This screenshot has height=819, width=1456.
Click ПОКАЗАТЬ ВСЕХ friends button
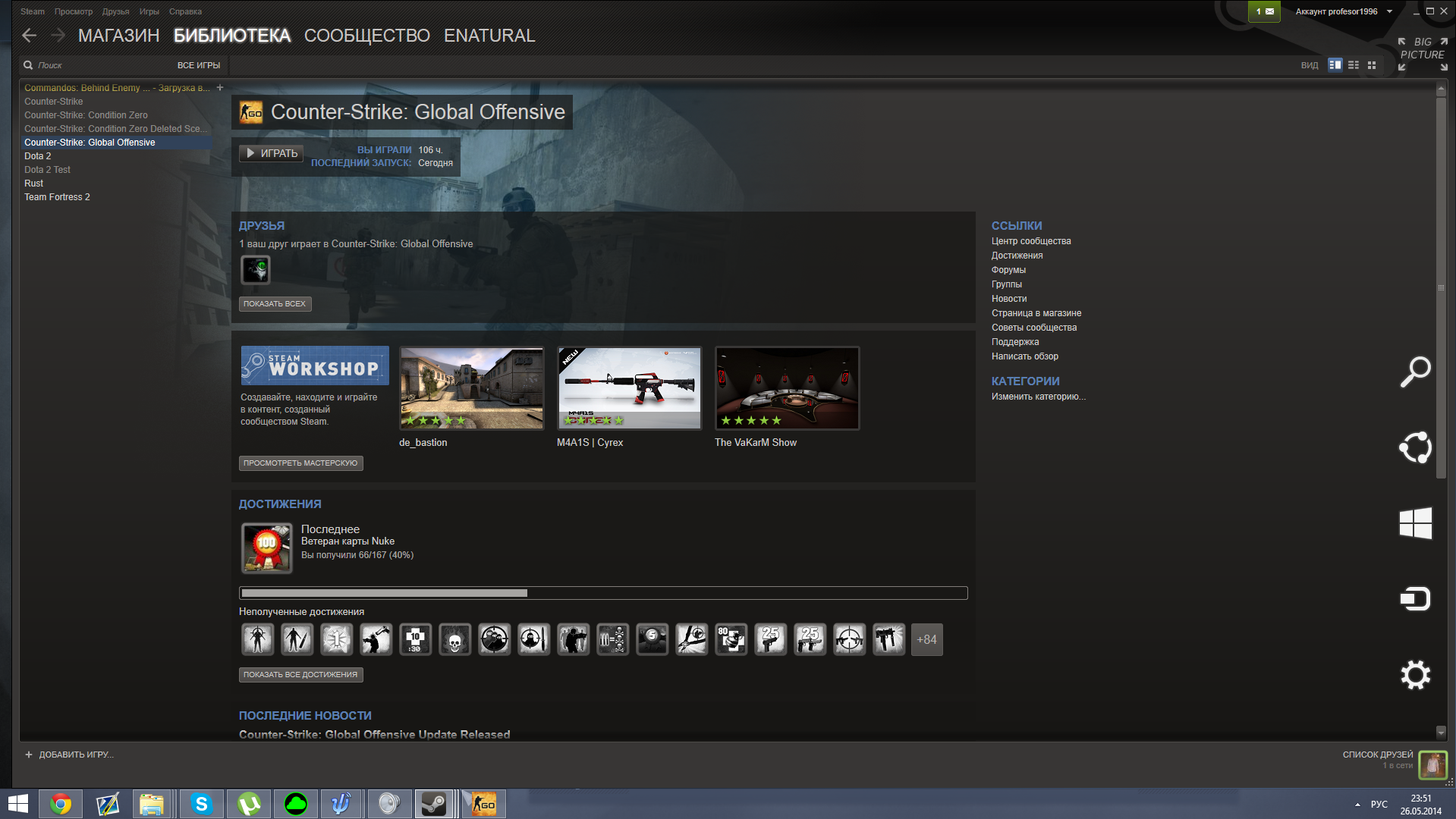275,303
